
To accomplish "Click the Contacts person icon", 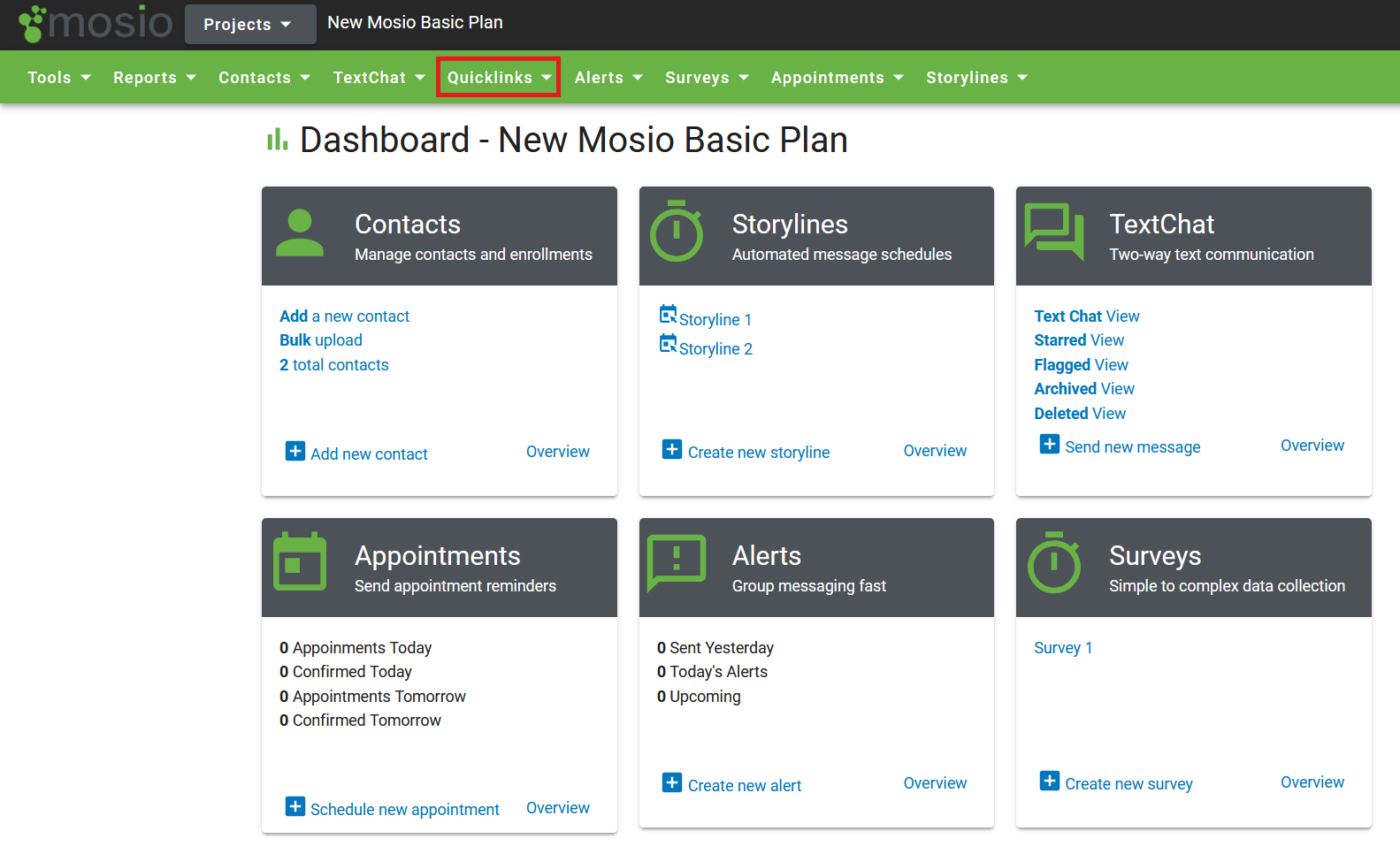I will 300,233.
